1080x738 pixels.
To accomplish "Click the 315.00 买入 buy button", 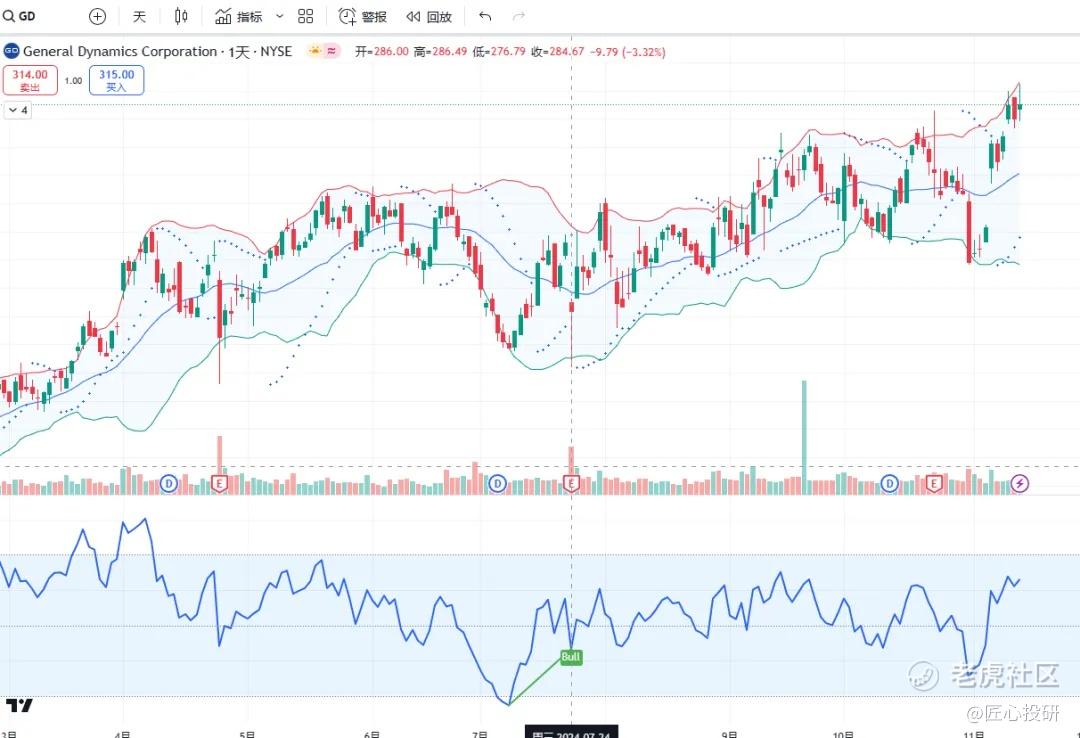I will [x=116, y=80].
